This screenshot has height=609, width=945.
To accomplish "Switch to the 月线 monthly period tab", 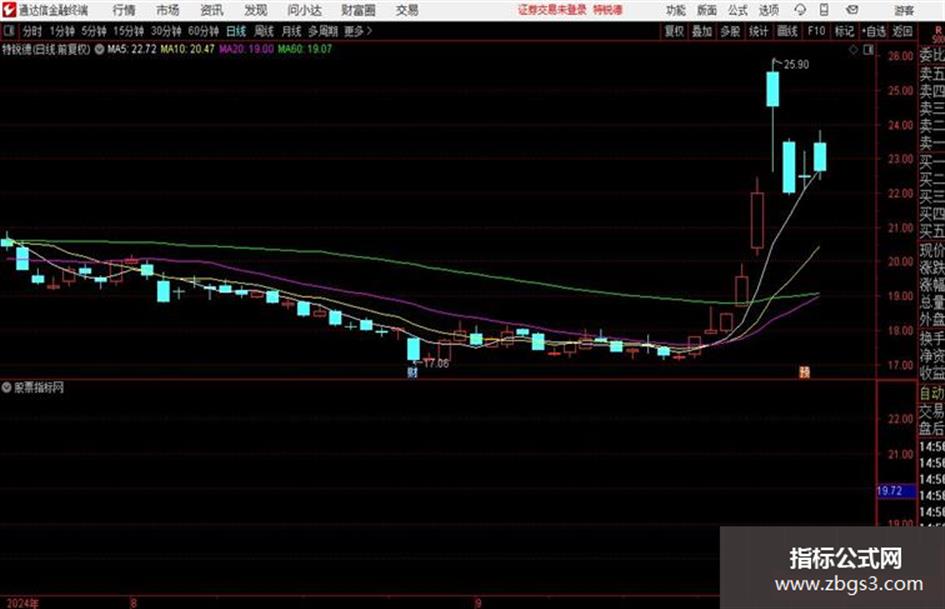I will coord(292,31).
